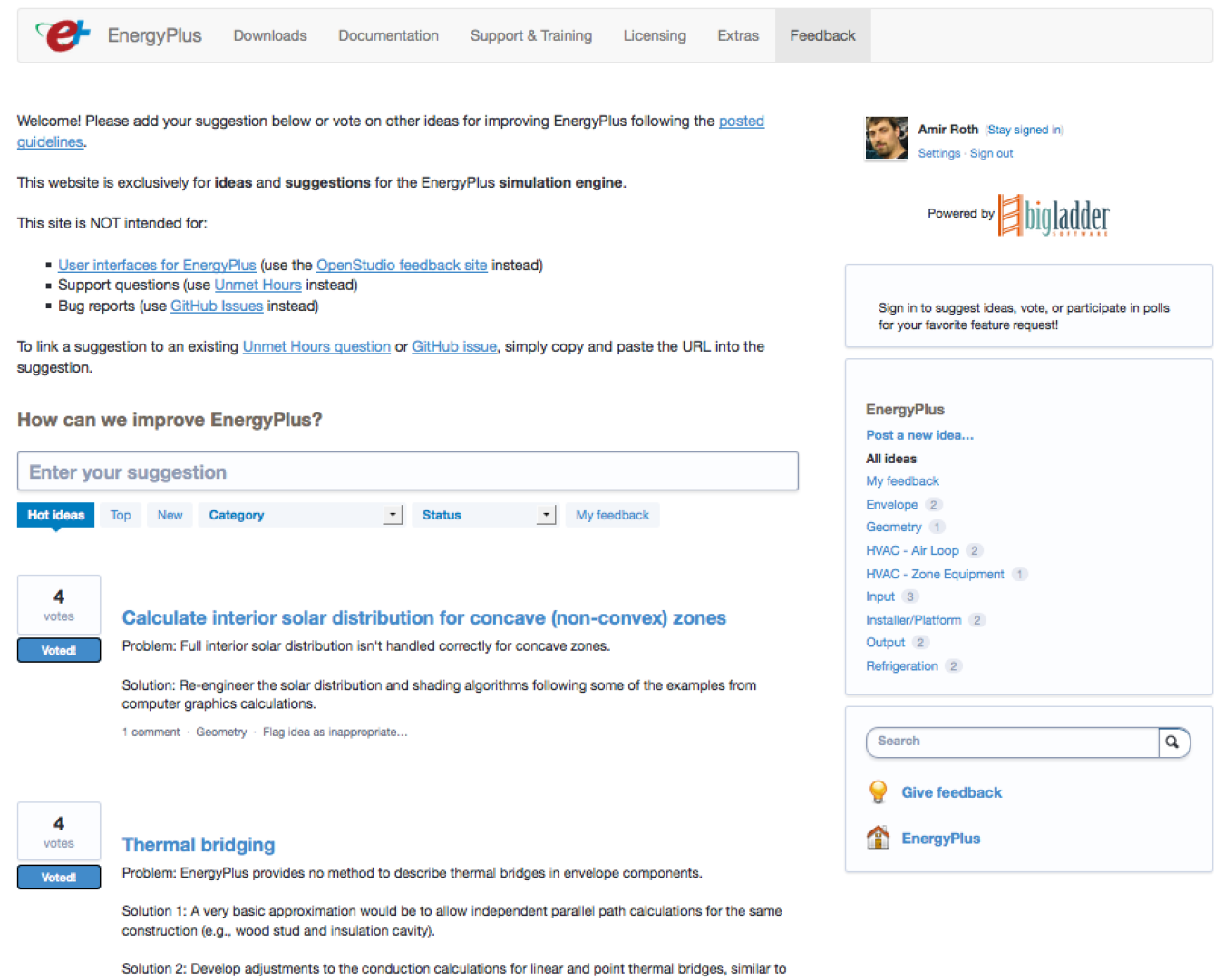The height and width of the screenshot is (980, 1224).
Task: Open the Licensing menu item
Action: pyautogui.click(x=655, y=35)
